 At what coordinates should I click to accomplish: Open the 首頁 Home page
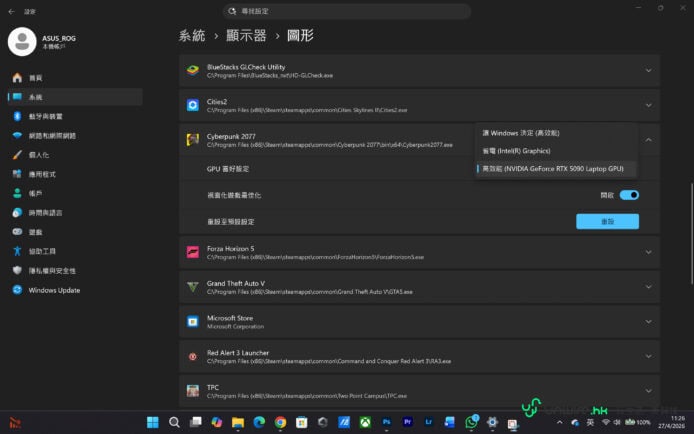pyautogui.click(x=75, y=78)
